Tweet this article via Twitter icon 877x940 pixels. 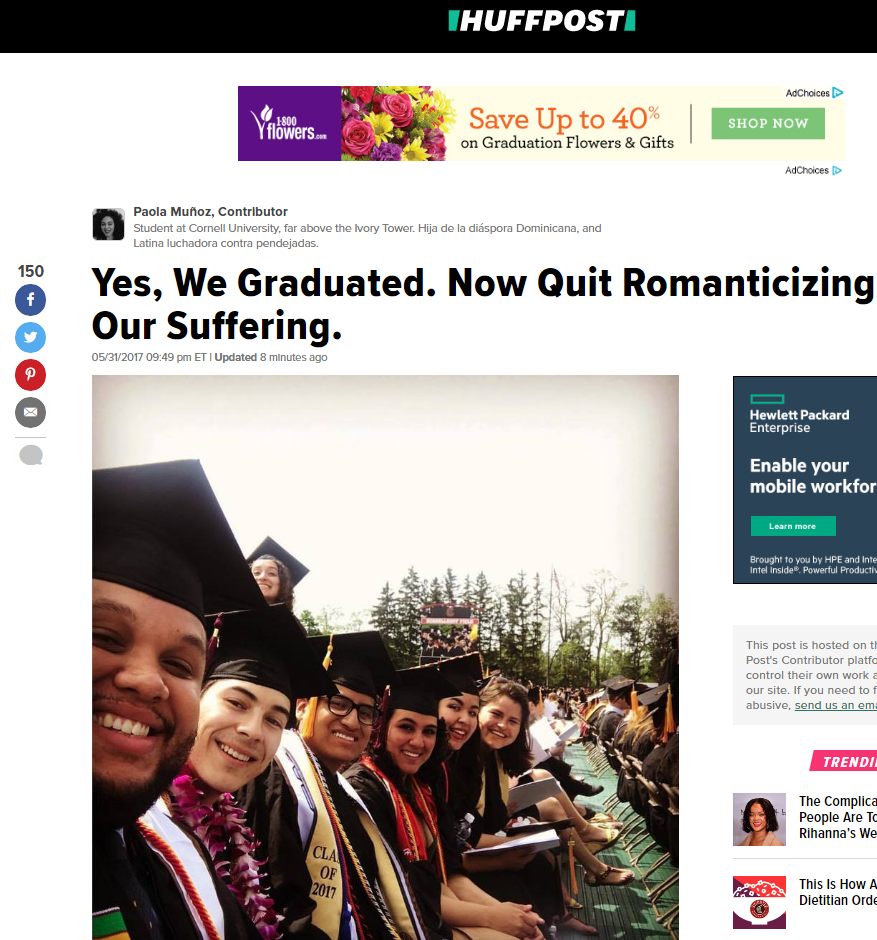coord(30,338)
